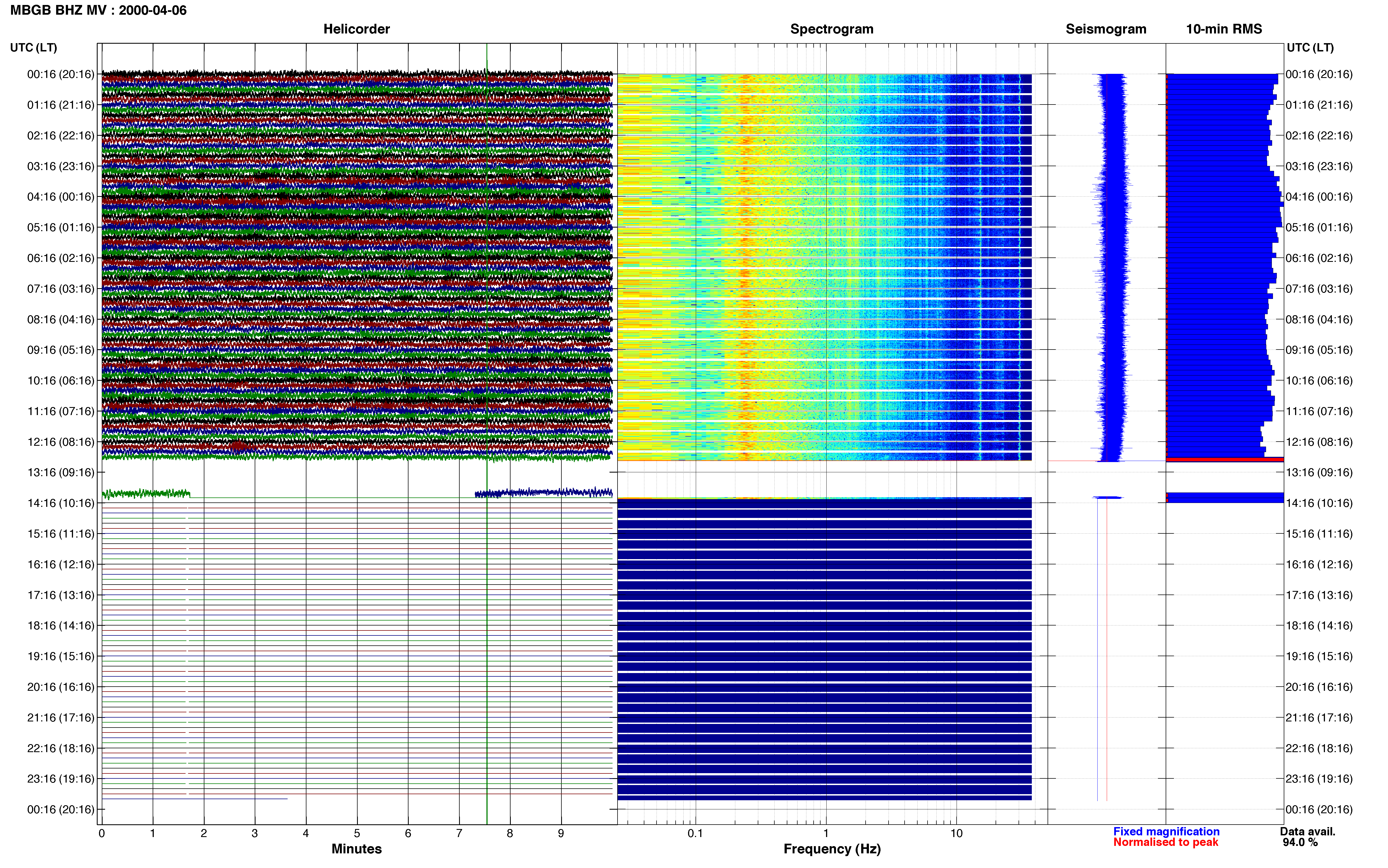
Task: Click the left UTC (LT) axis label
Action: [33, 48]
